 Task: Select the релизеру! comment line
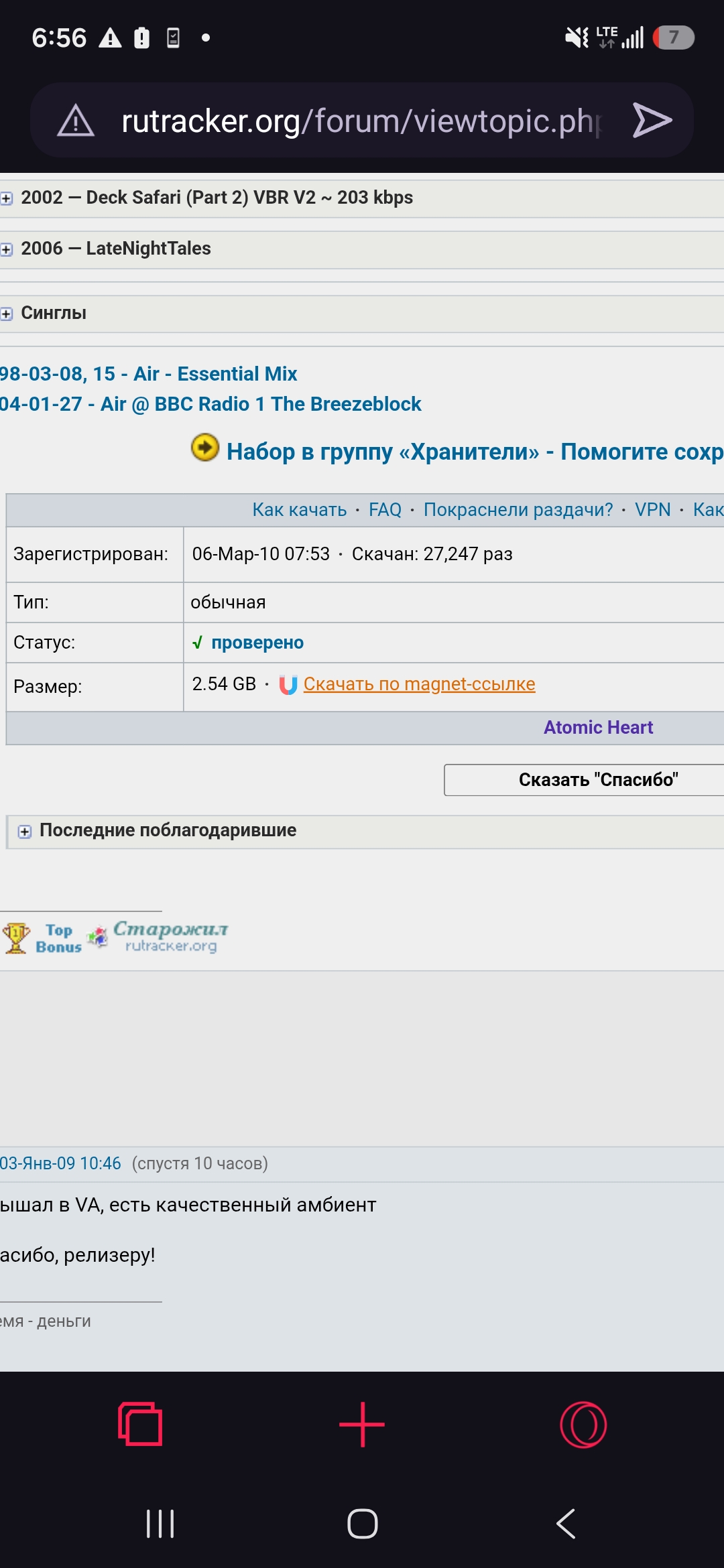[x=109, y=1255]
